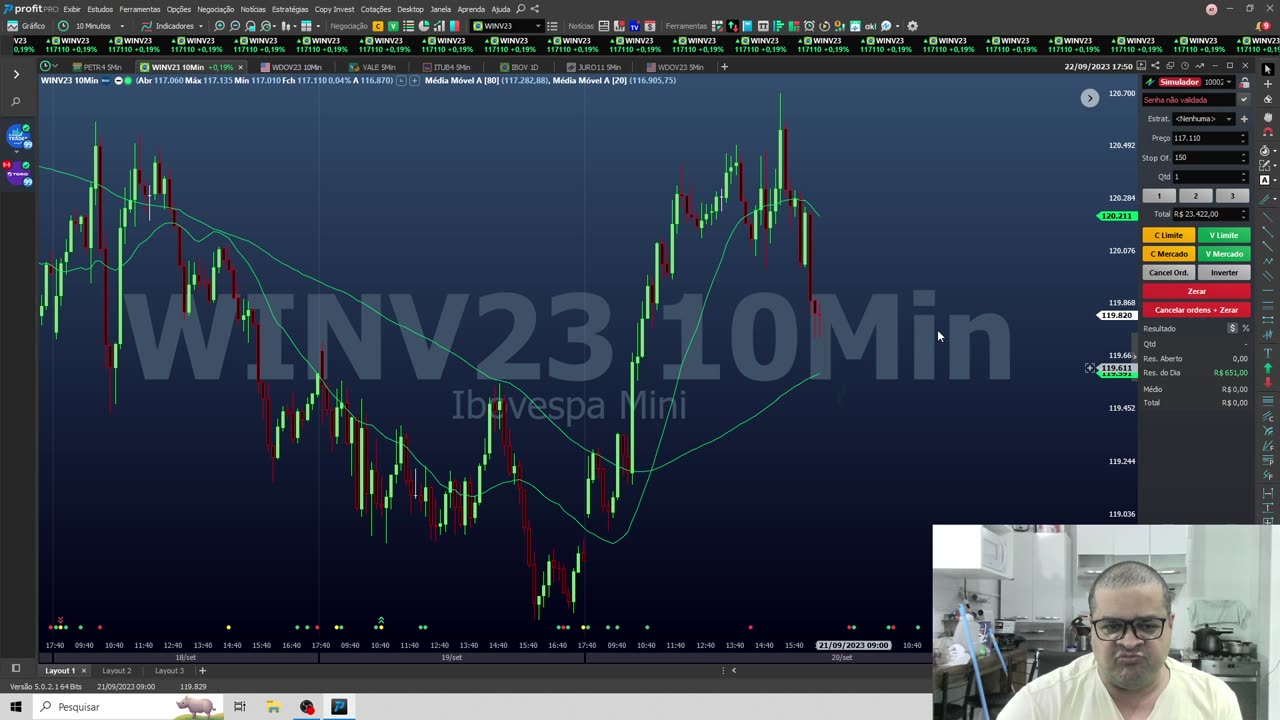Click the C Limite buy button
Viewport: 1280px width, 720px height.
pos(1169,235)
